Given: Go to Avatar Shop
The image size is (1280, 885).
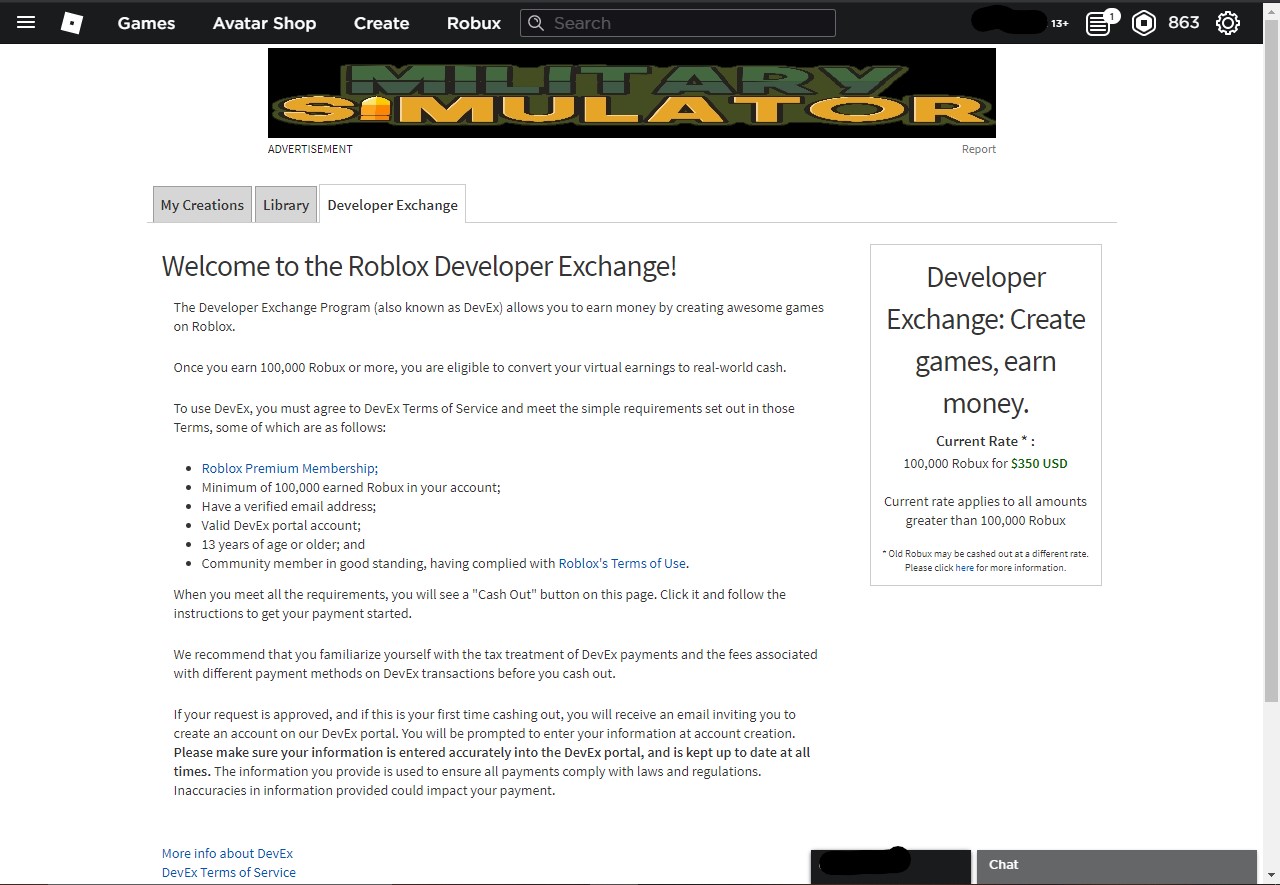Looking at the screenshot, I should tap(264, 23).
